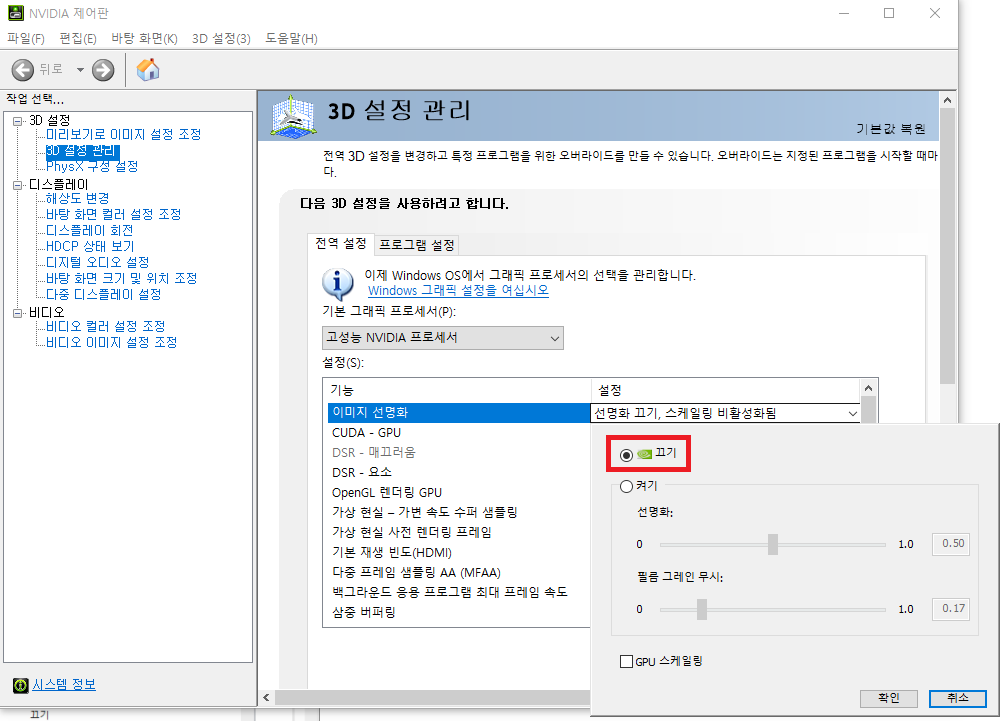Open the 시스템 정보 link
This screenshot has width=1003, height=721.
[64, 685]
